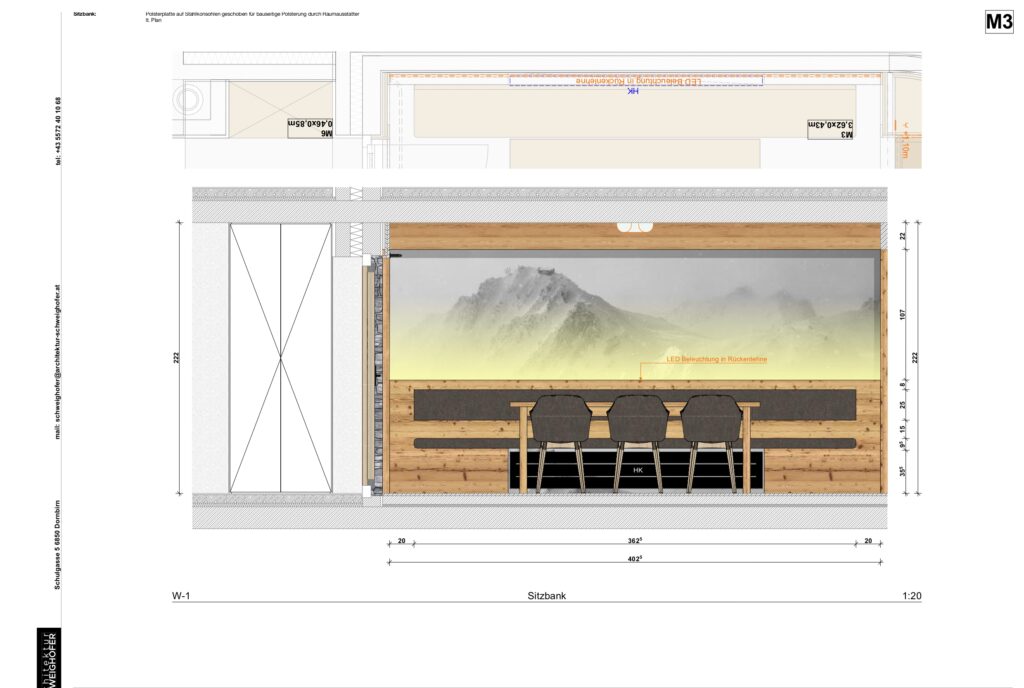The height and width of the screenshot is (688, 1024).
Task: Click the HK radiator label under the table
Action: click(x=638, y=470)
